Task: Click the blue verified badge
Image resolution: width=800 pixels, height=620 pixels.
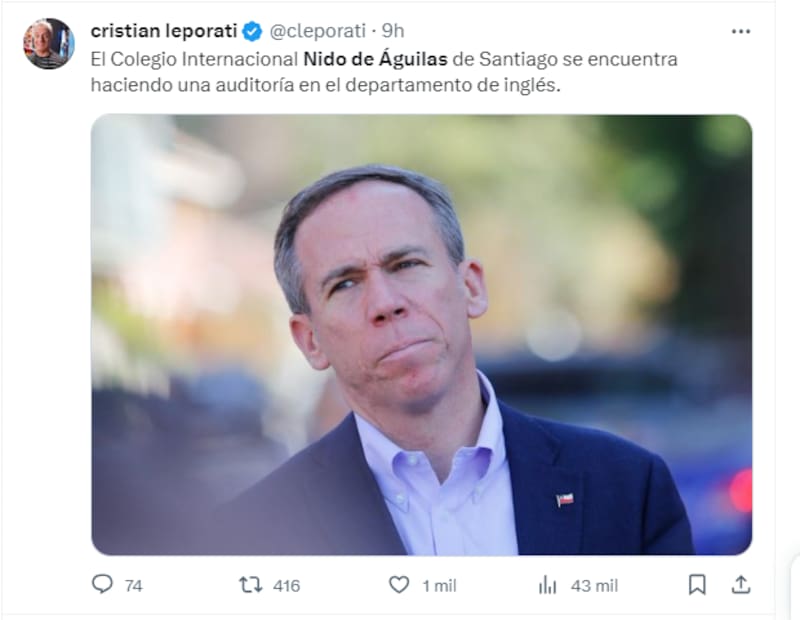Action: click(x=252, y=32)
